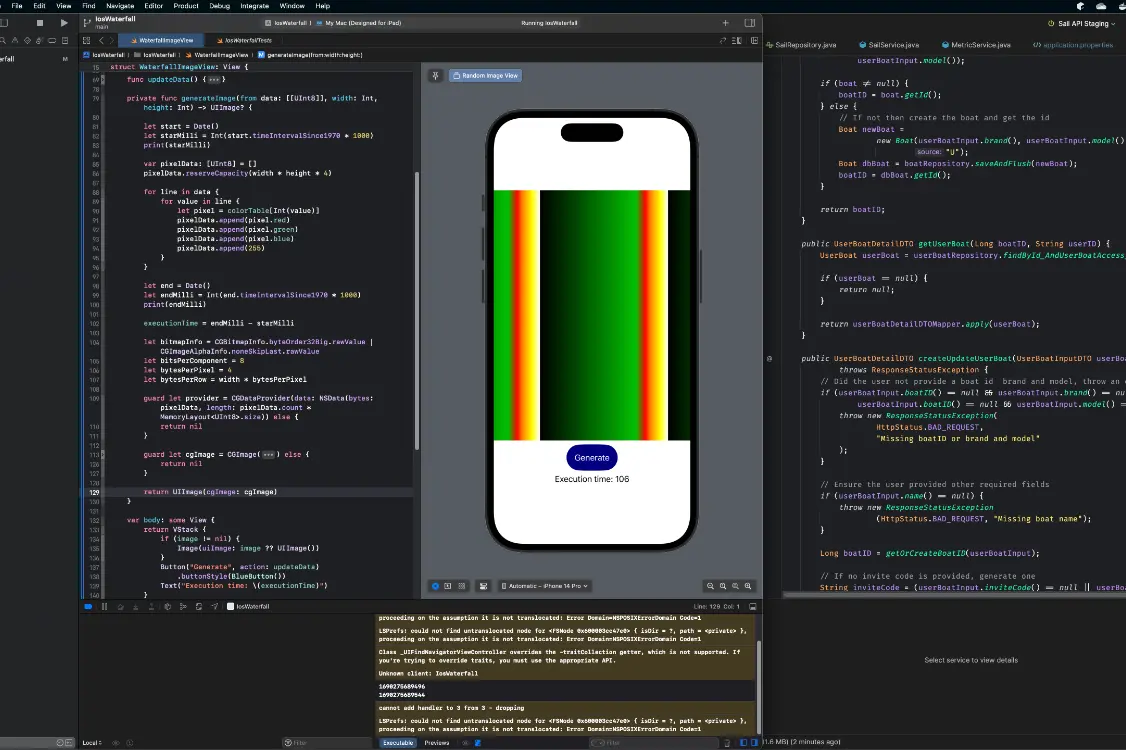The width and height of the screenshot is (1126, 750).
Task: Switch to the IosWaterfallTests editor tab
Action: tap(244, 40)
